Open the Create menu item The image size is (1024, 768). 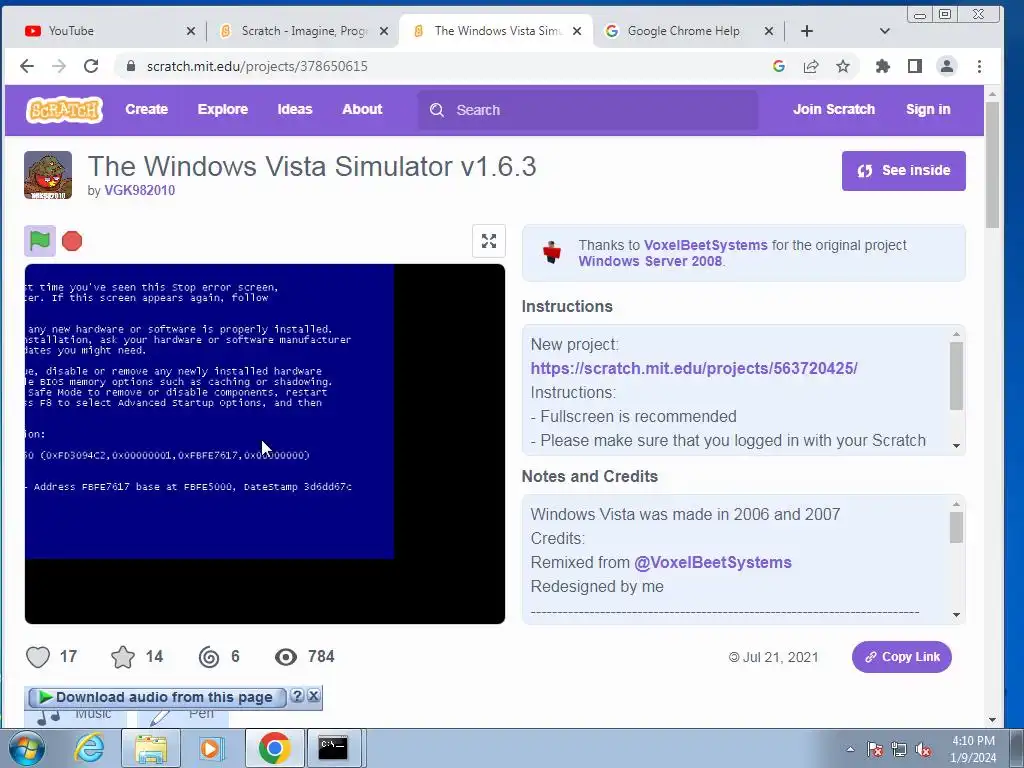click(x=146, y=110)
